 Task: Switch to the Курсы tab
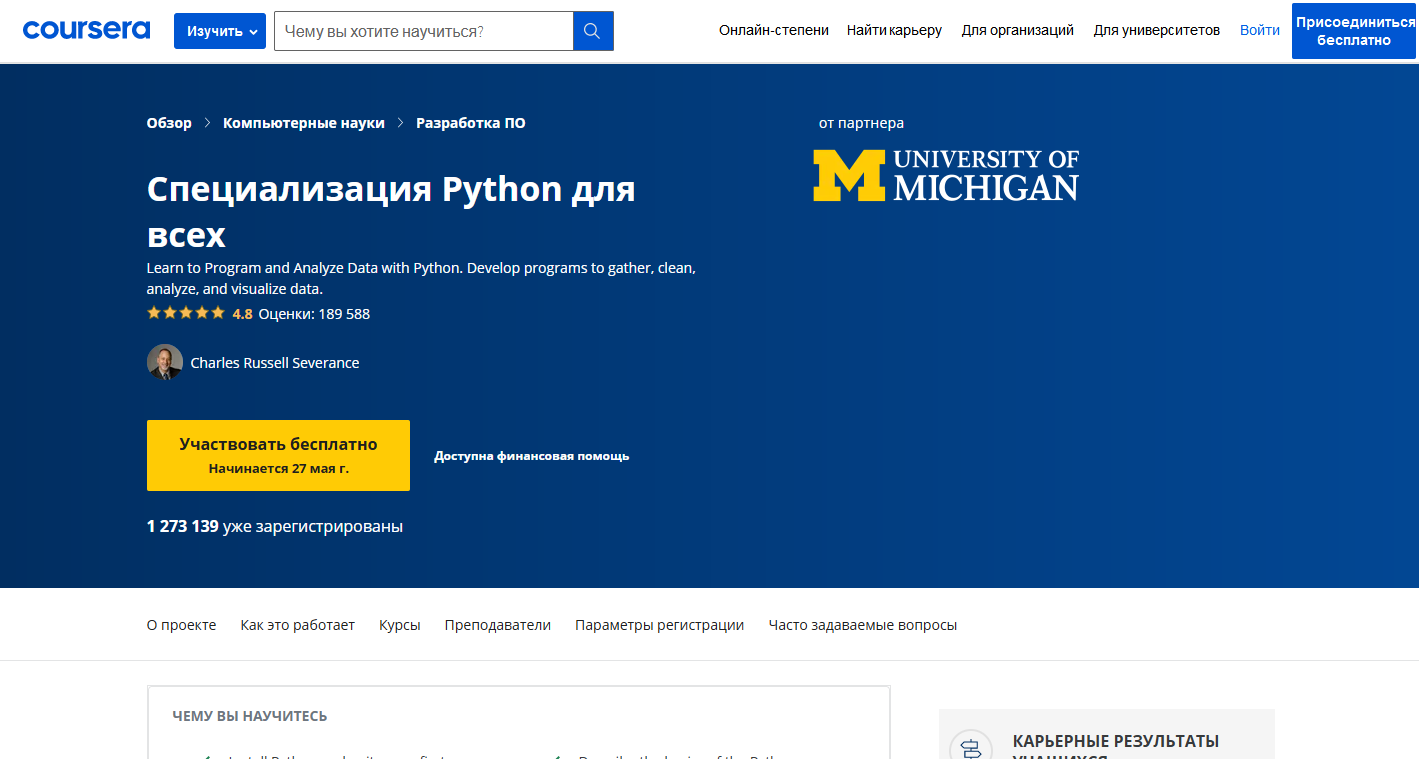coord(399,625)
